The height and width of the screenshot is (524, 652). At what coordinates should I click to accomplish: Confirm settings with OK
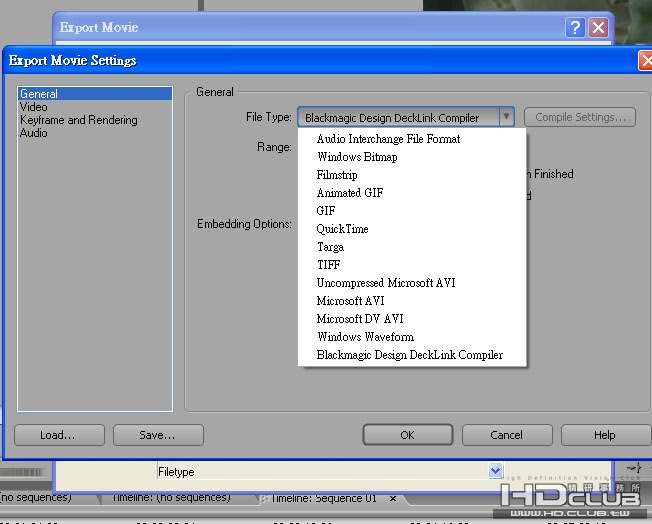click(408, 435)
